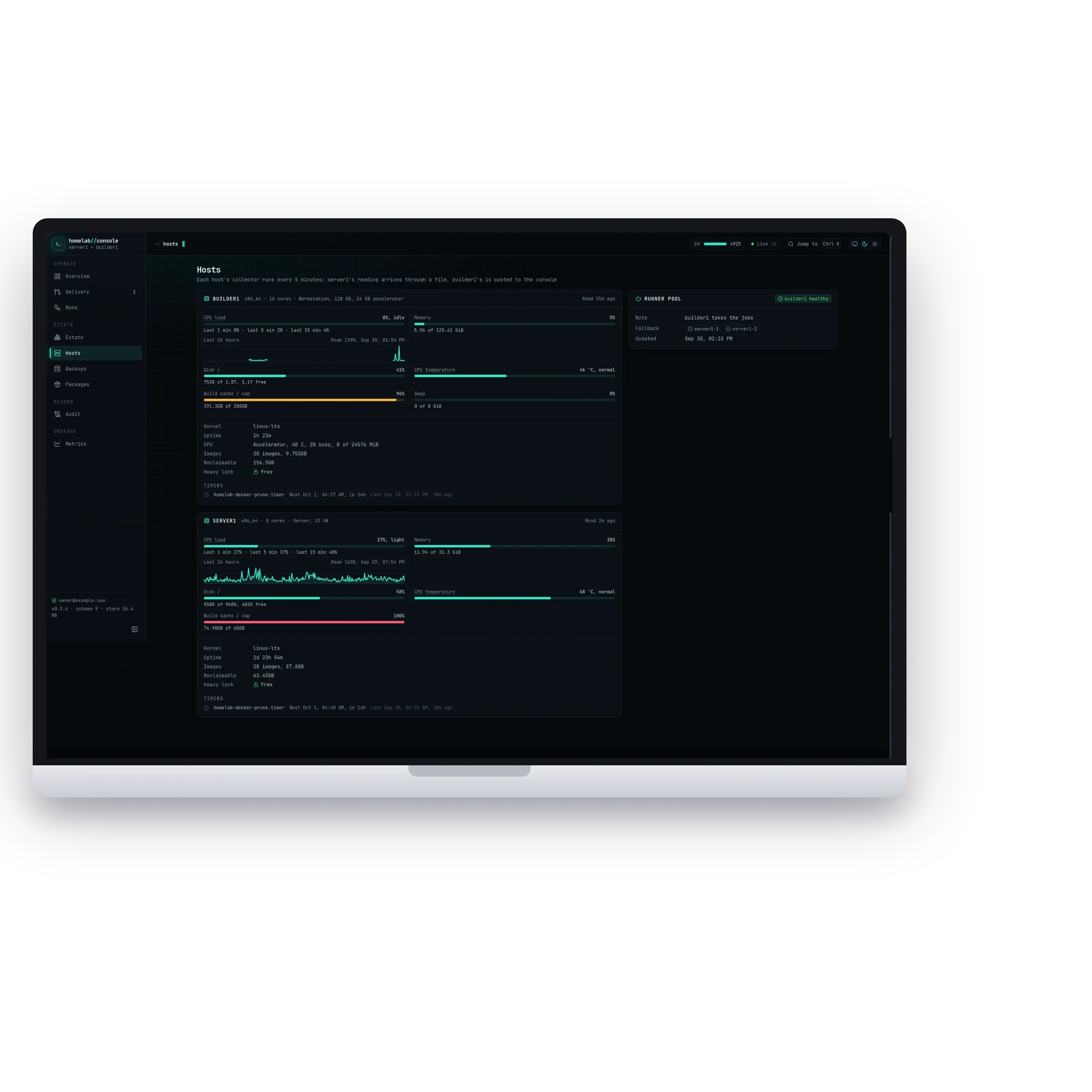Click builder1's docker-prune timer clock icon
The width and height of the screenshot is (1092, 1092).
tap(207, 495)
